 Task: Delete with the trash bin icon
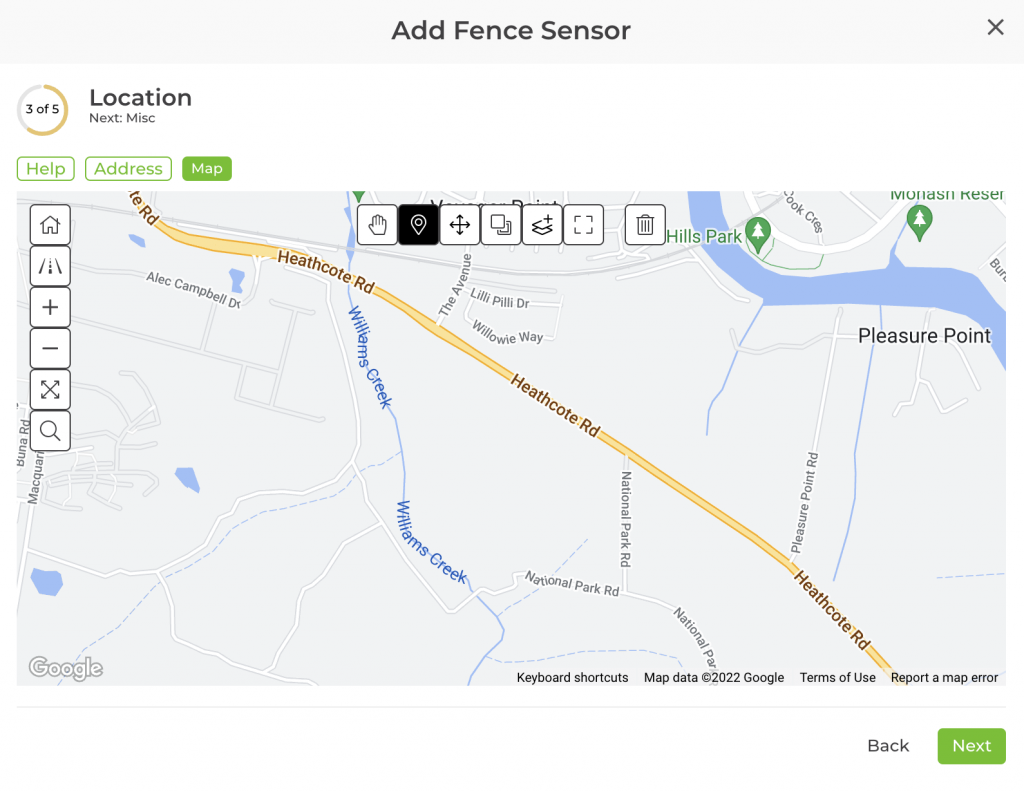point(645,225)
